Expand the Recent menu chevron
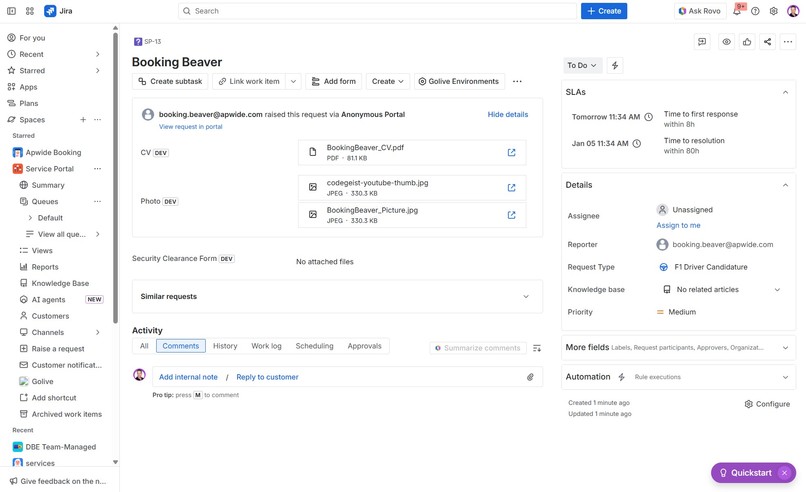The width and height of the screenshot is (806, 492). pyautogui.click(x=98, y=54)
